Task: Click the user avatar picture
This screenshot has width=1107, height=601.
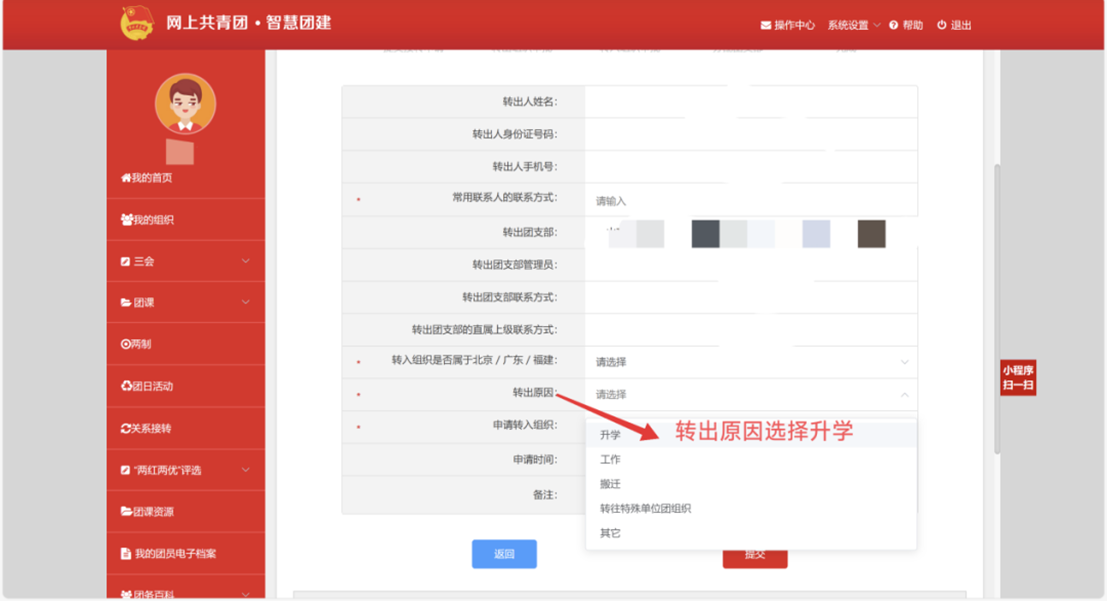Action: point(185,104)
